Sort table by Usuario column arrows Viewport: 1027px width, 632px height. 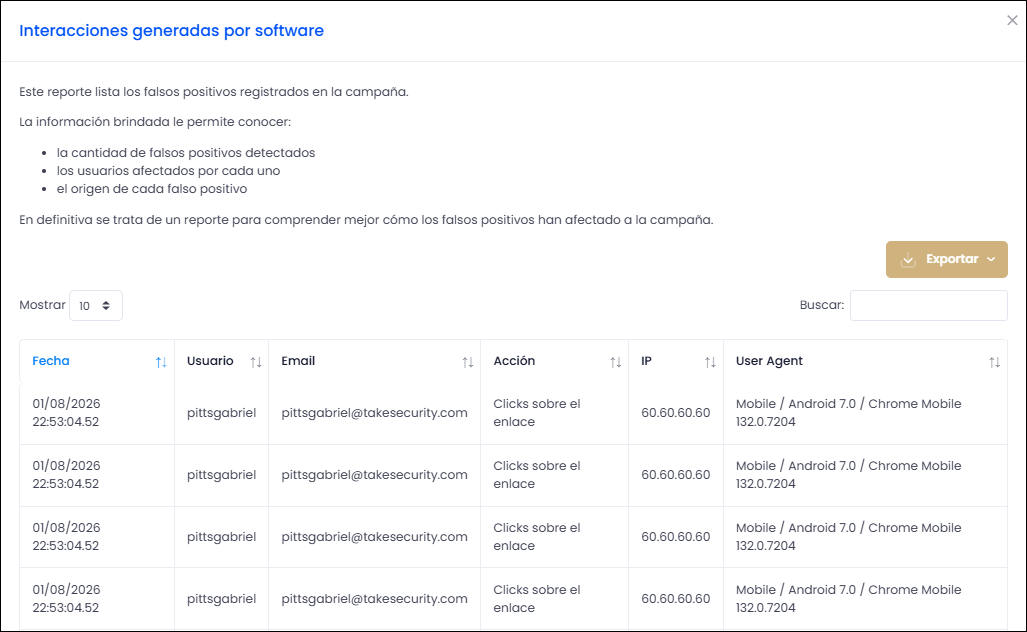[256, 362]
